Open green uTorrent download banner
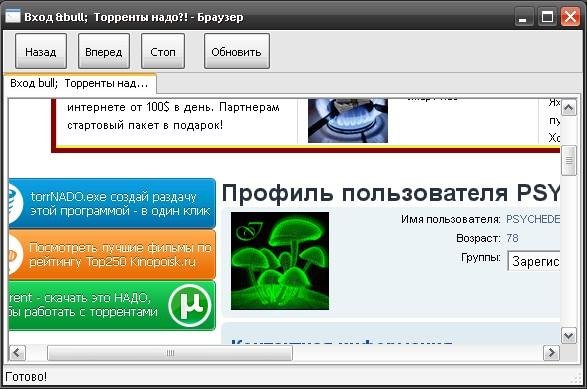Image resolution: width=587 pixels, height=389 pixels. coord(112,306)
